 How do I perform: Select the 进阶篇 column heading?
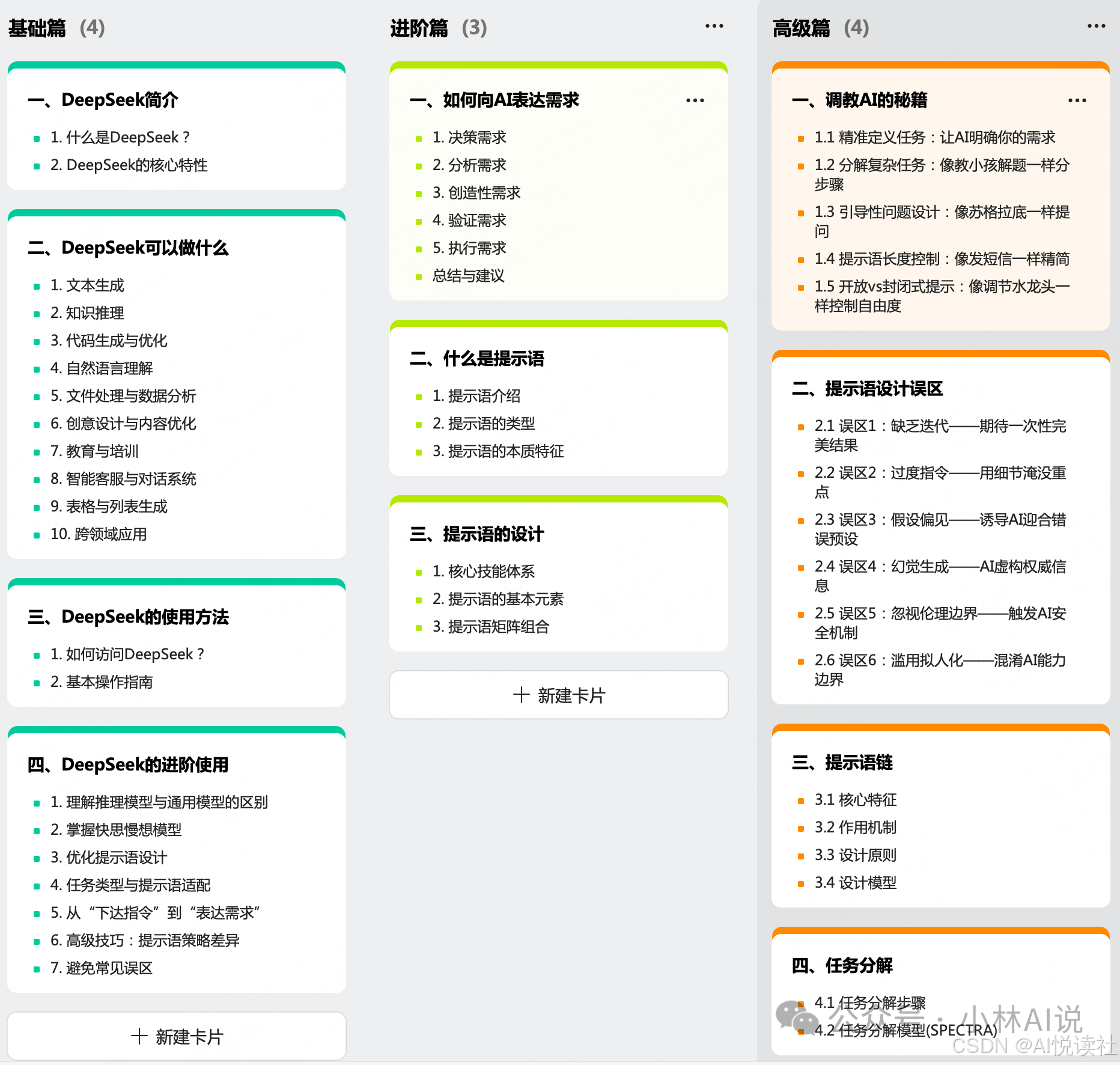[x=419, y=28]
